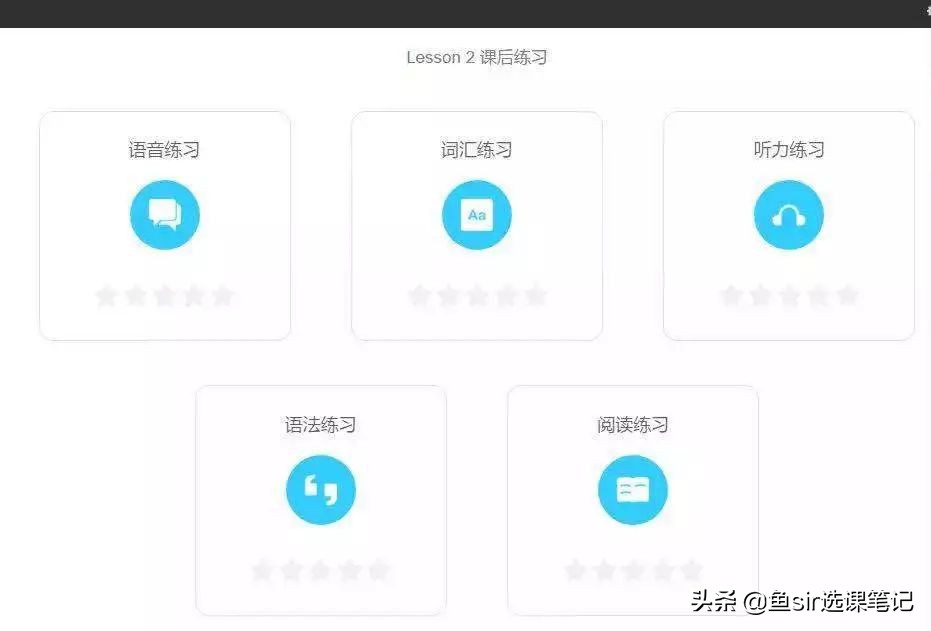
Task: Select the fifth star under 词汇练习
Action: click(x=537, y=295)
